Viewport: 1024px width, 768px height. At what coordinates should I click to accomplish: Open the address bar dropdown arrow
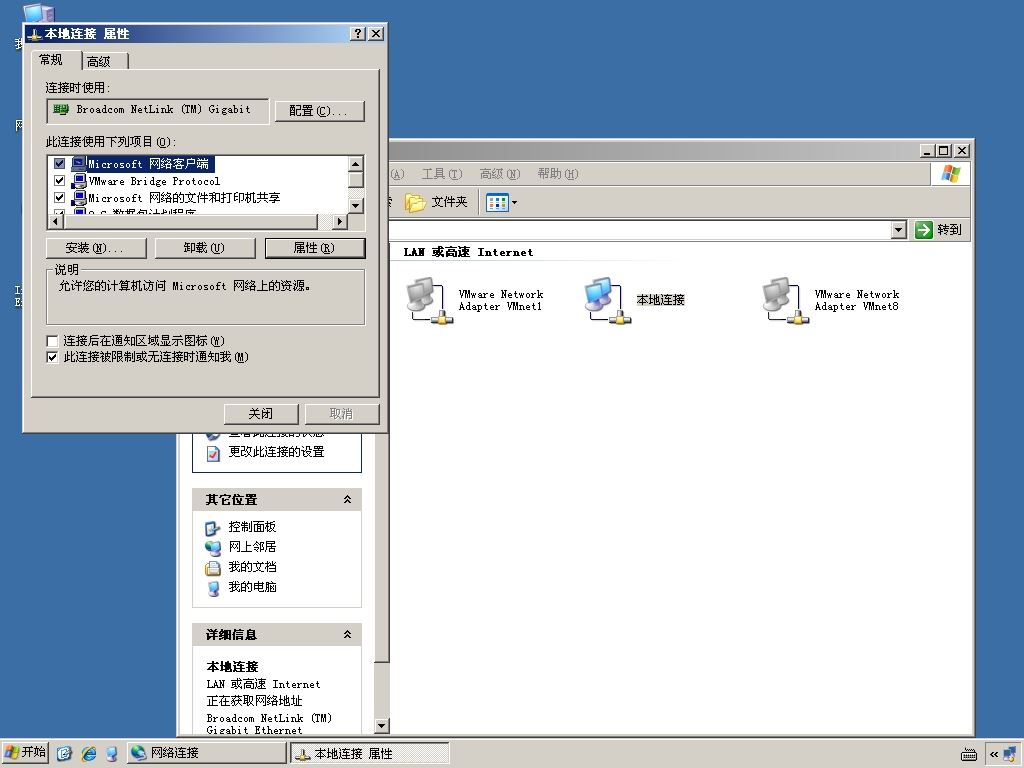pos(899,230)
